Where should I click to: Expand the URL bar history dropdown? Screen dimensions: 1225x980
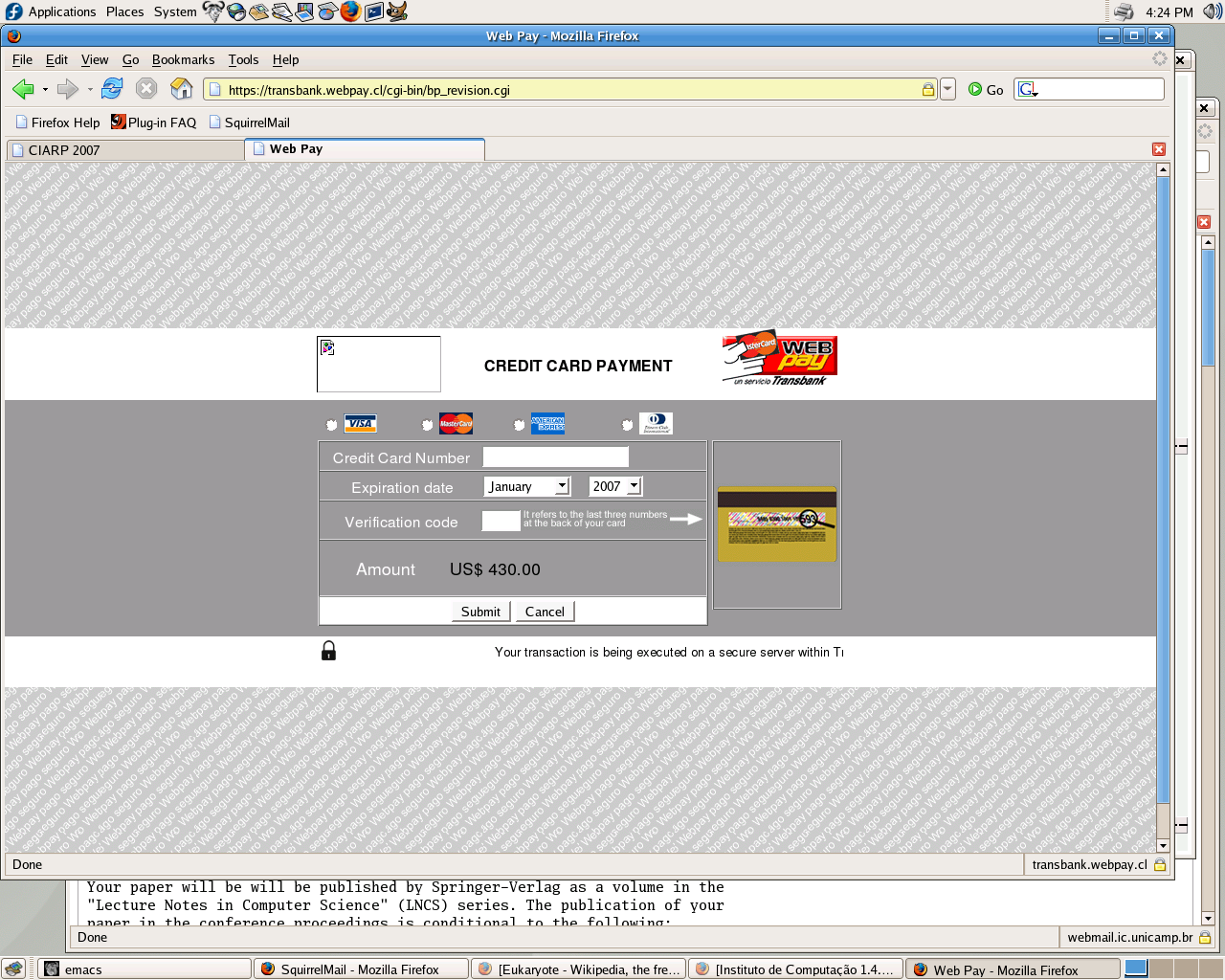(947, 89)
